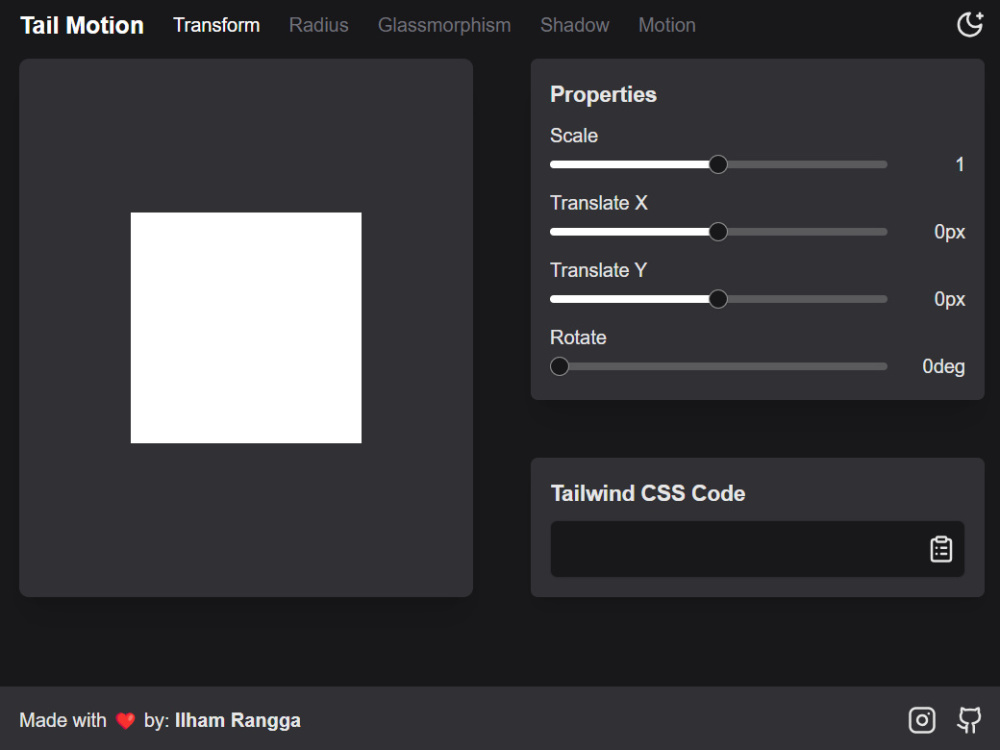
Task: Click the Translate Y slider handle
Action: point(717,299)
